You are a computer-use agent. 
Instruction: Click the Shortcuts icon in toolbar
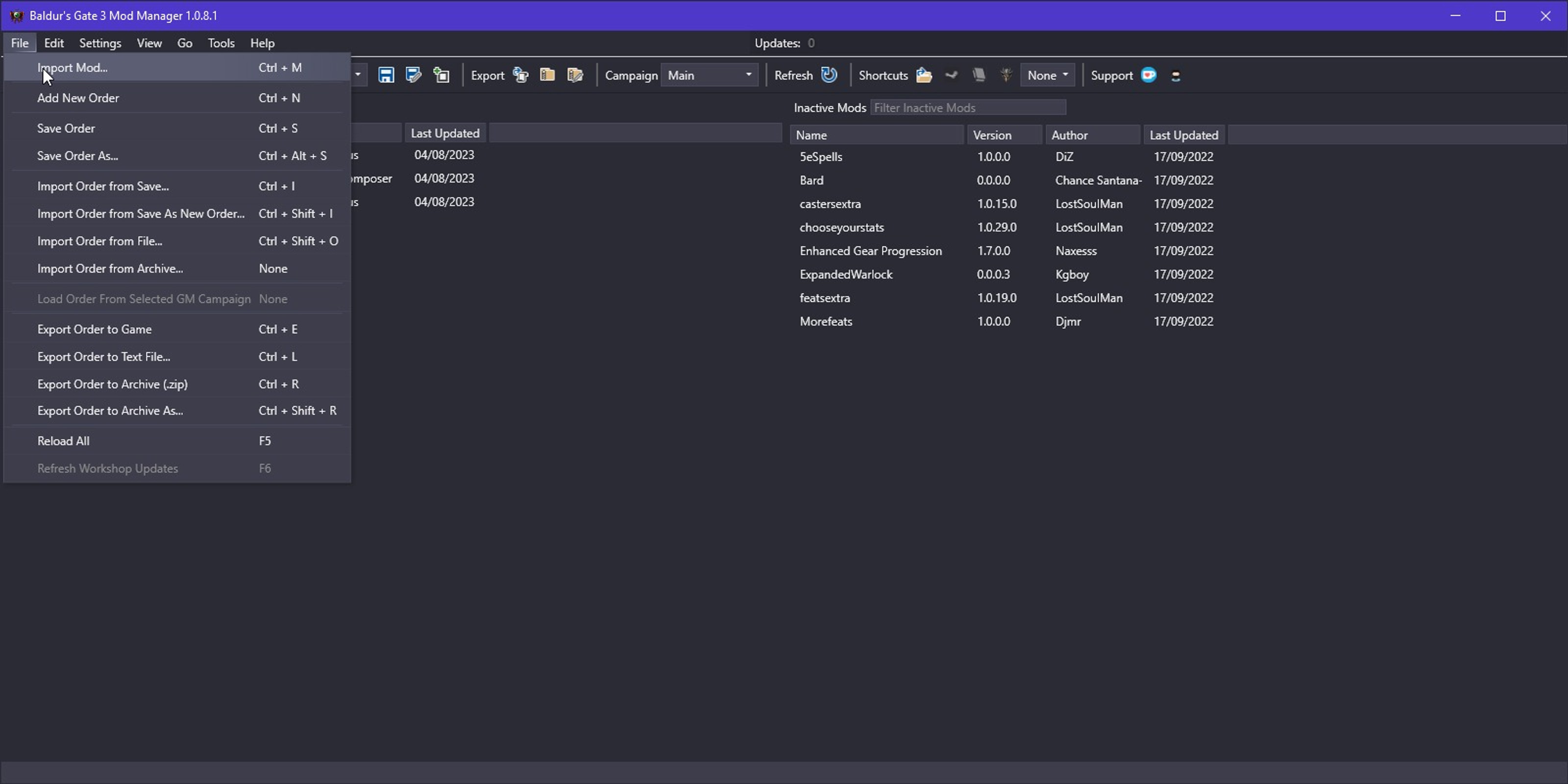point(924,75)
